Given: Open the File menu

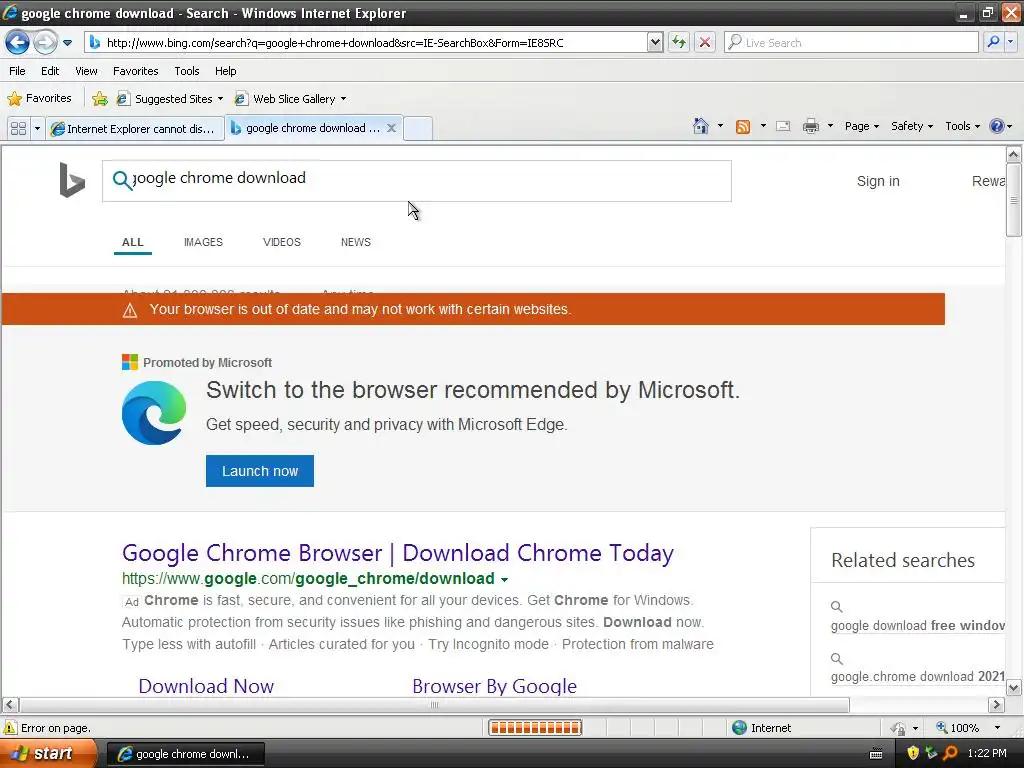Looking at the screenshot, I should point(18,71).
